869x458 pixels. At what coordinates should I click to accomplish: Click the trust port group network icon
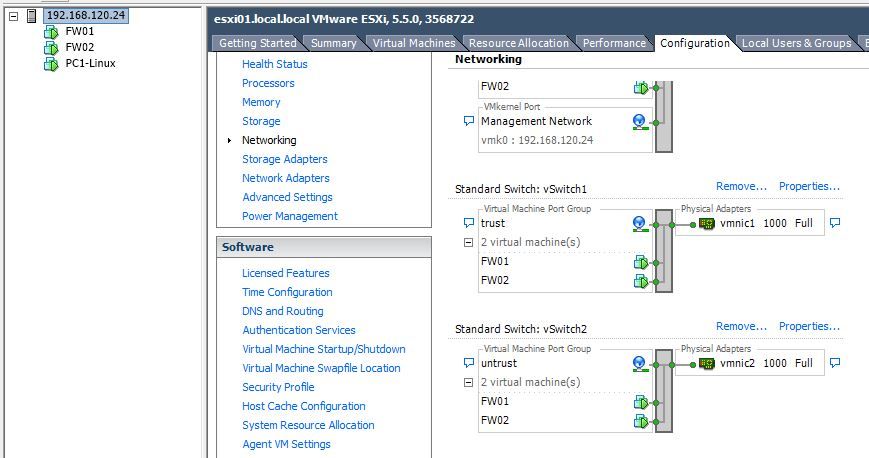point(639,223)
